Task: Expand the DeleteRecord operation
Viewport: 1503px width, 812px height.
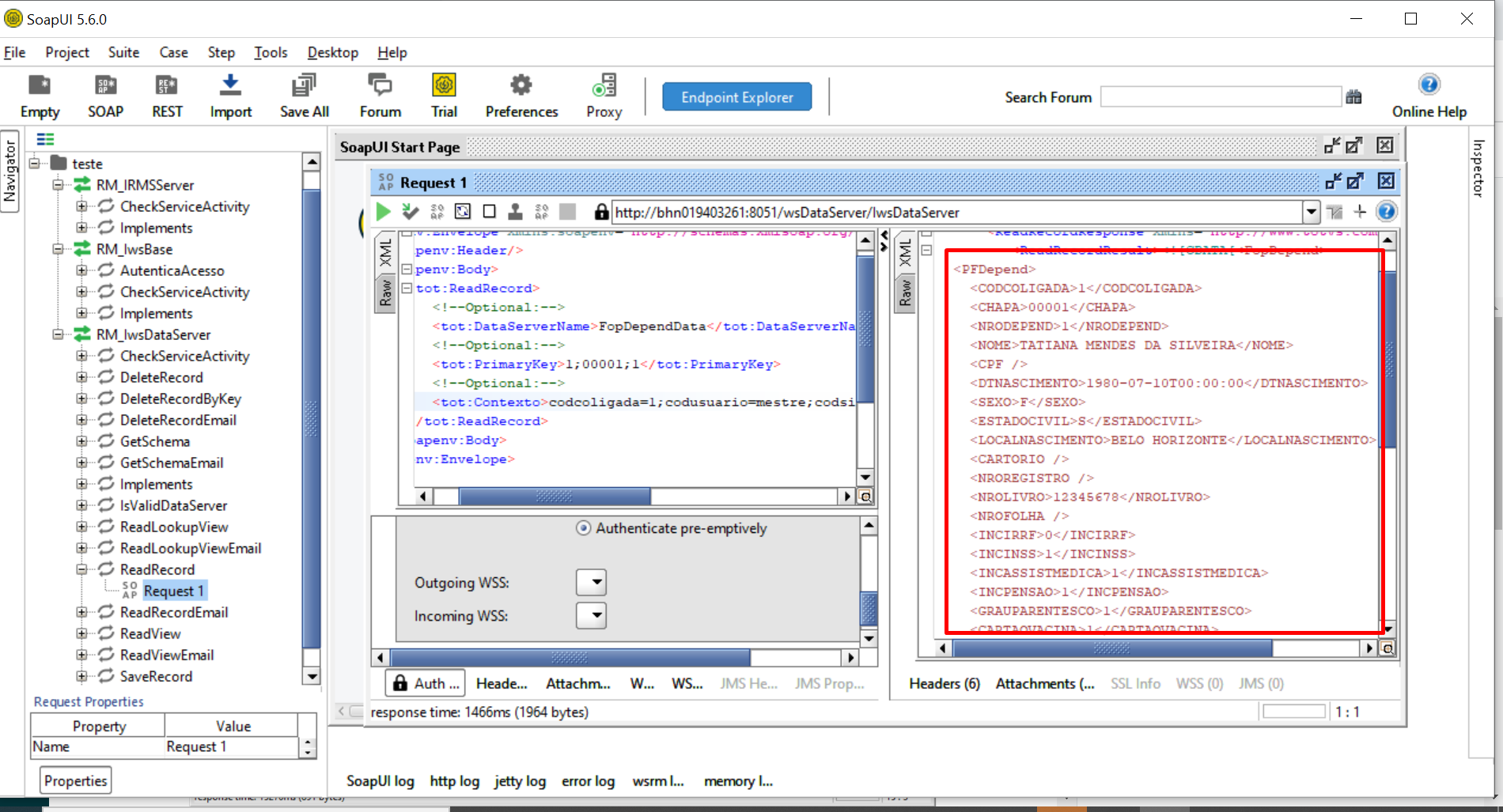Action: [x=81, y=377]
